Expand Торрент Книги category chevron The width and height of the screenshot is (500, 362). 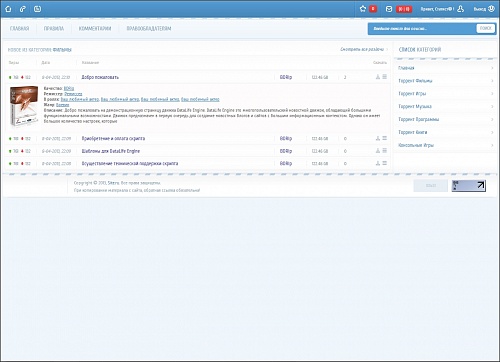(x=492, y=132)
